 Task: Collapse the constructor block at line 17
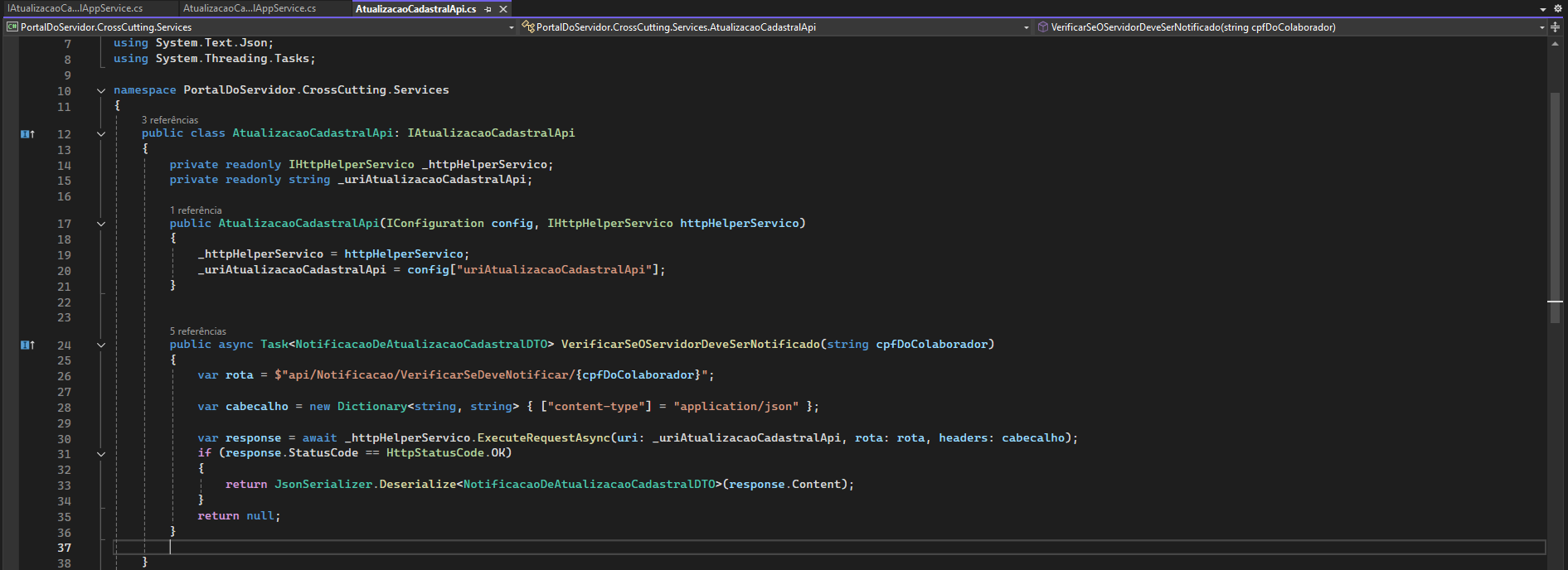(x=101, y=225)
